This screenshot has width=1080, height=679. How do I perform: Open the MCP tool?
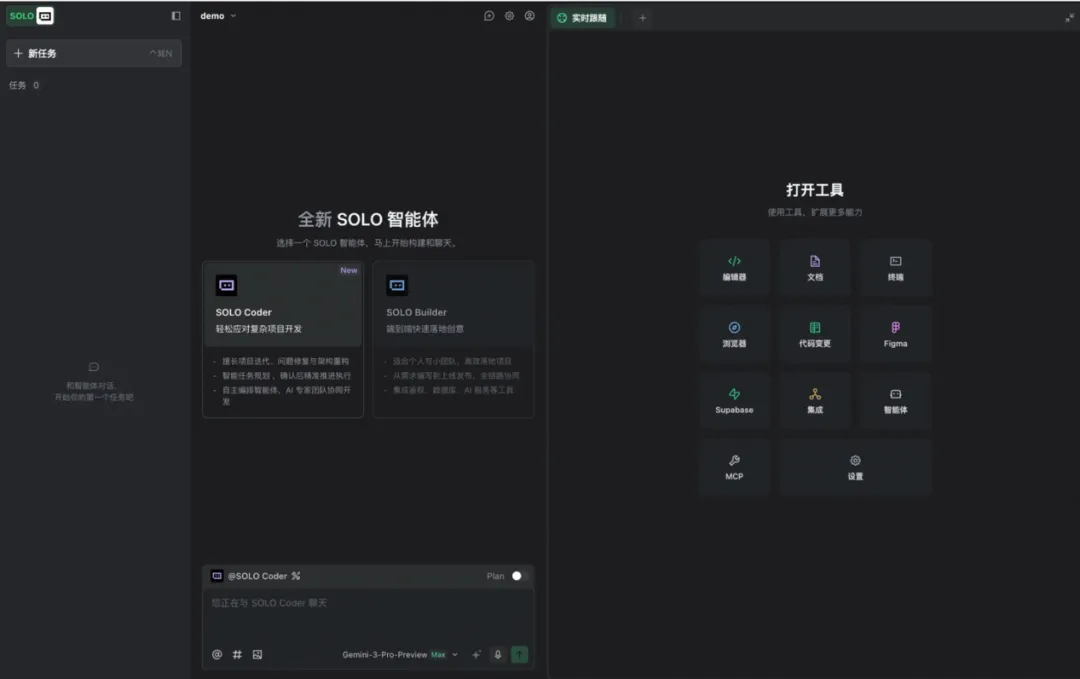734,467
